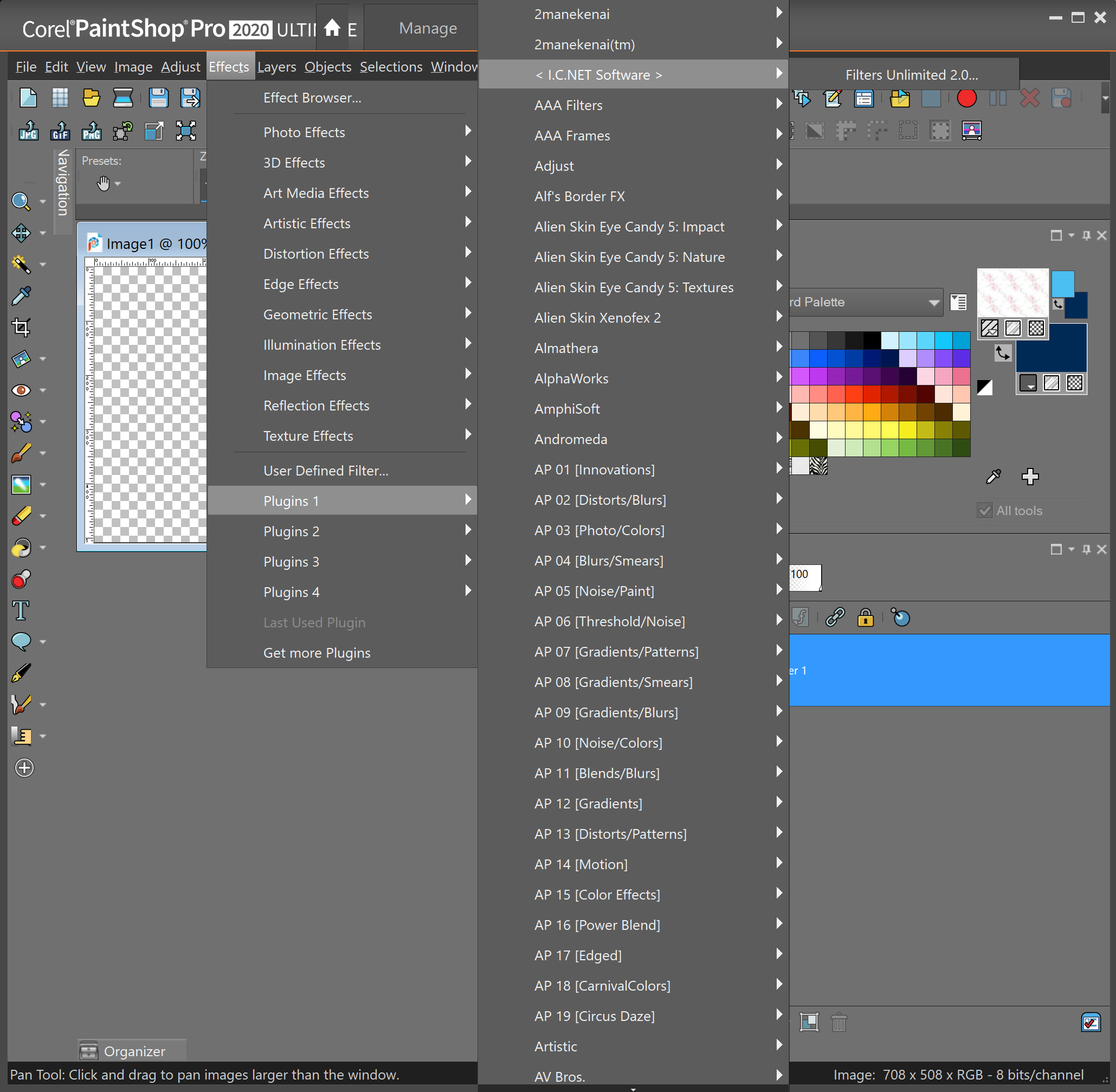Viewport: 1116px width, 1092px height.
Task: Click Get more Plugins
Action: pyautogui.click(x=317, y=653)
